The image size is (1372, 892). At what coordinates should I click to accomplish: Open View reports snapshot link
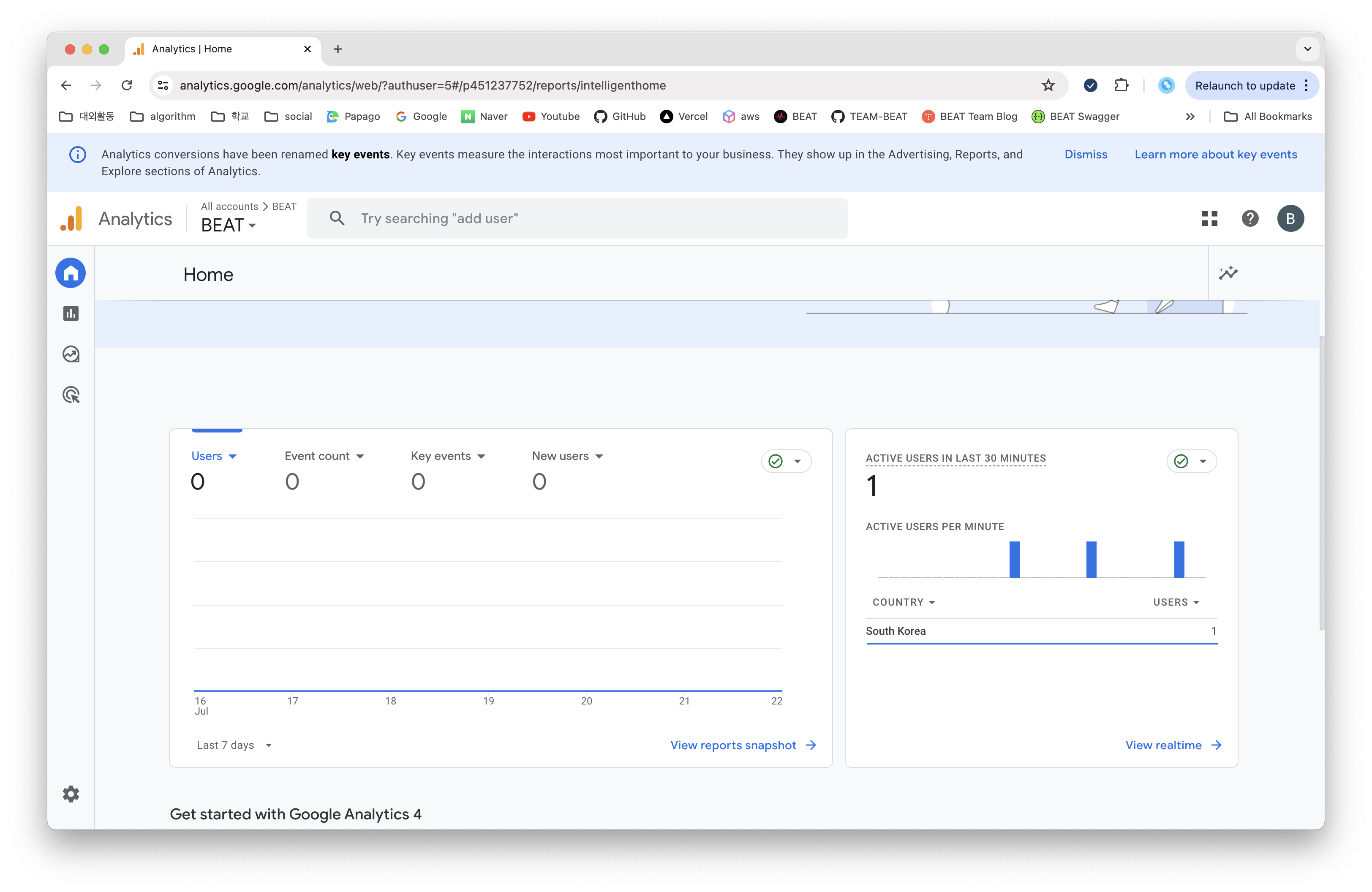tap(743, 745)
